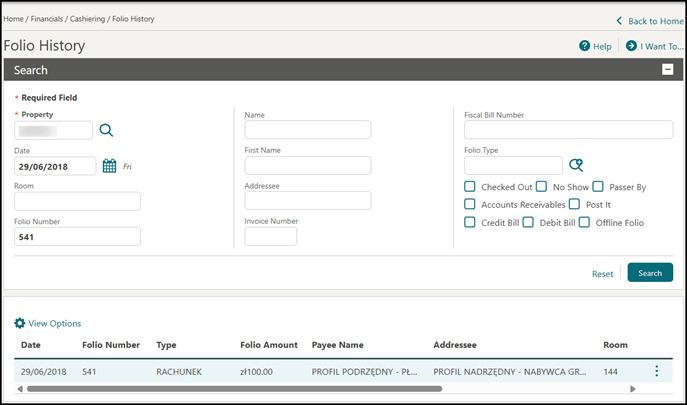The height and width of the screenshot is (405, 687).
Task: Collapse the Search panel with minus icon
Action: coord(667,69)
